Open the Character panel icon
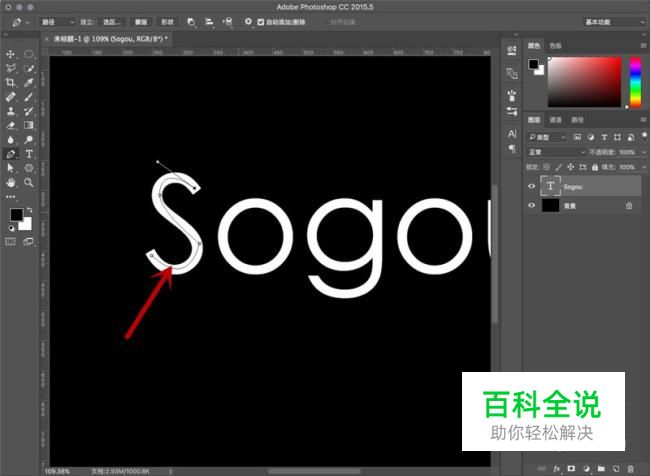The image size is (650, 476). [x=512, y=134]
